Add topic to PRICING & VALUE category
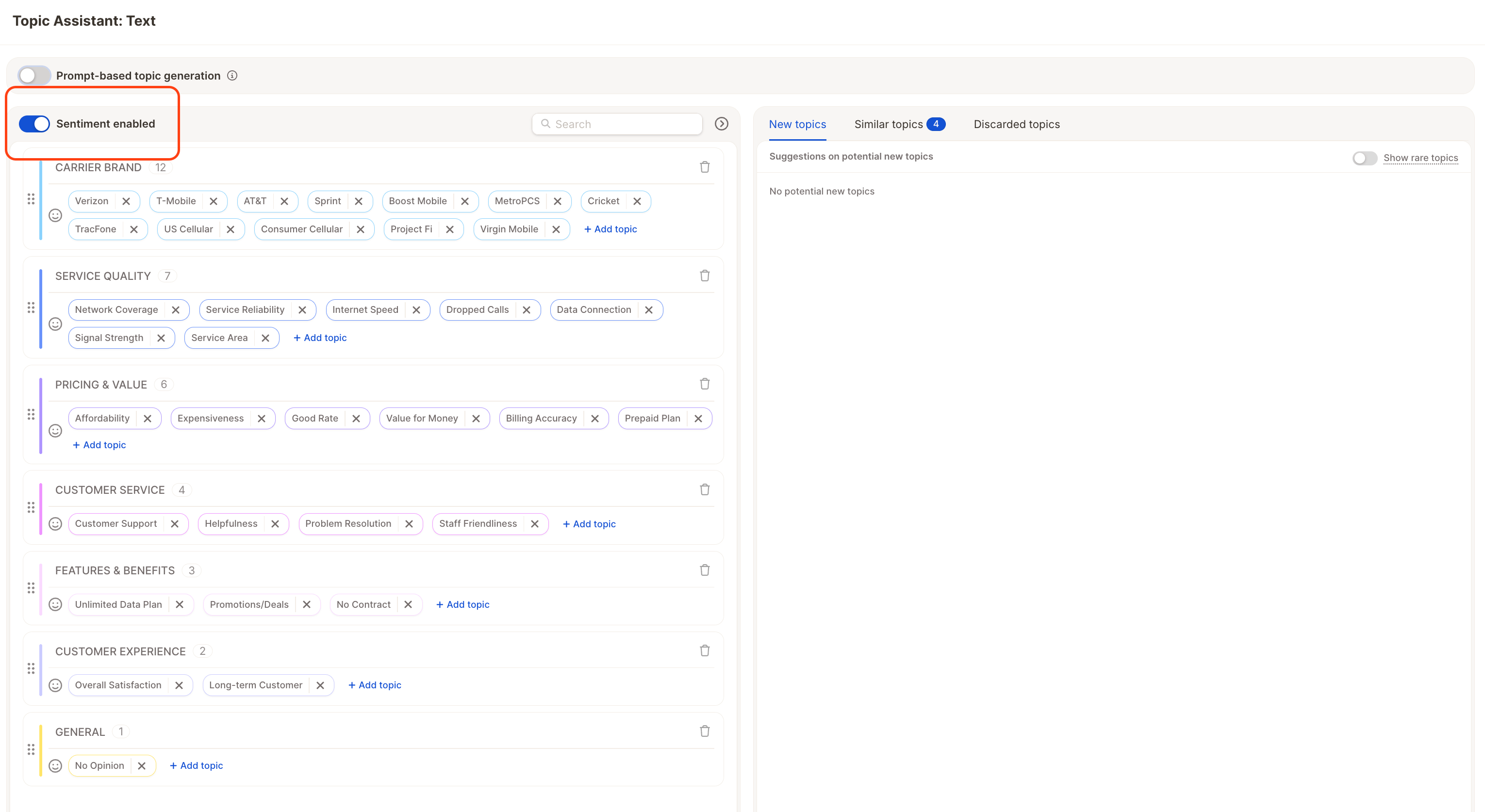 point(99,445)
